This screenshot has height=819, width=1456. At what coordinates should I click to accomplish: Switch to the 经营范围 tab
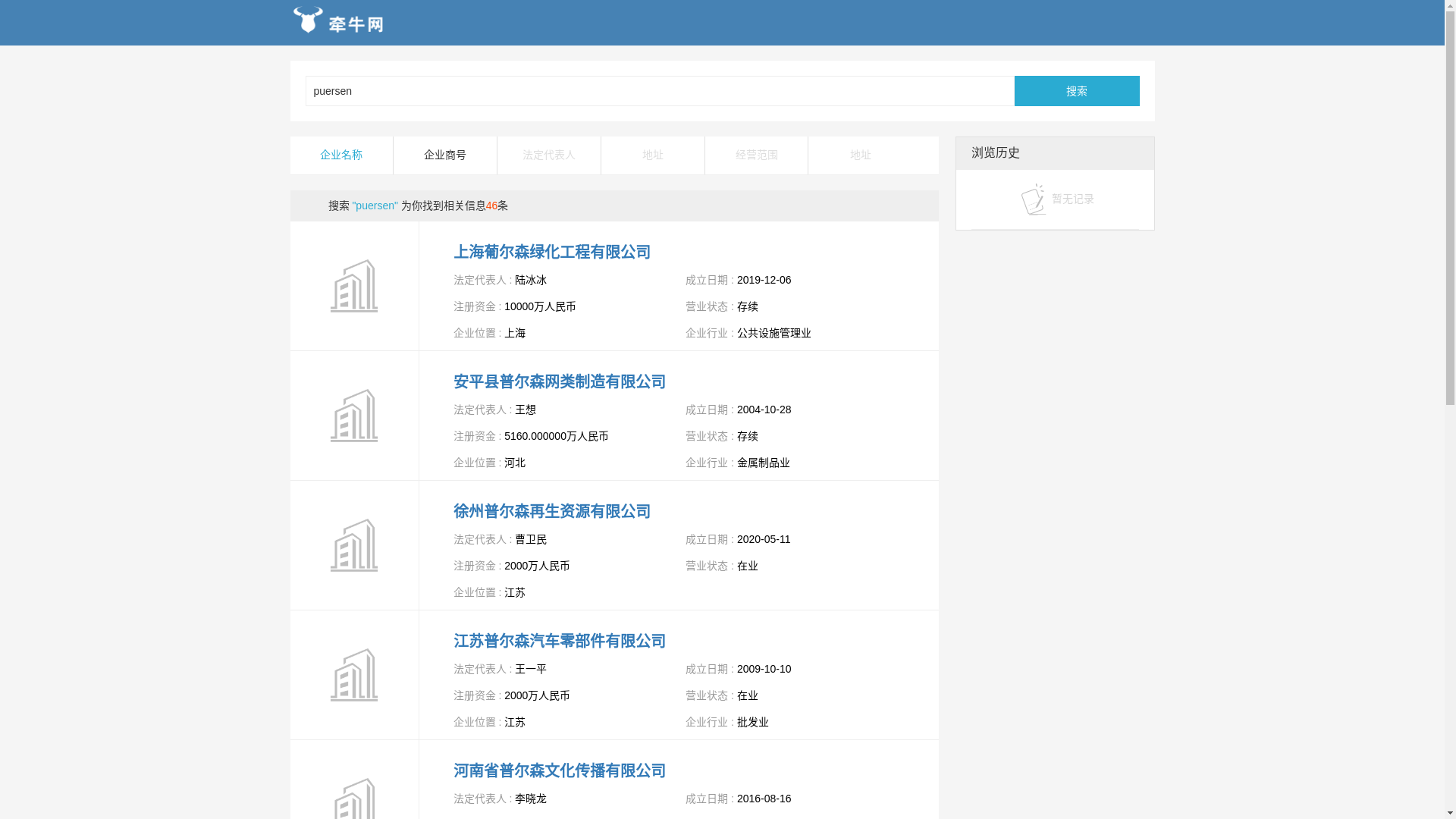[757, 155]
